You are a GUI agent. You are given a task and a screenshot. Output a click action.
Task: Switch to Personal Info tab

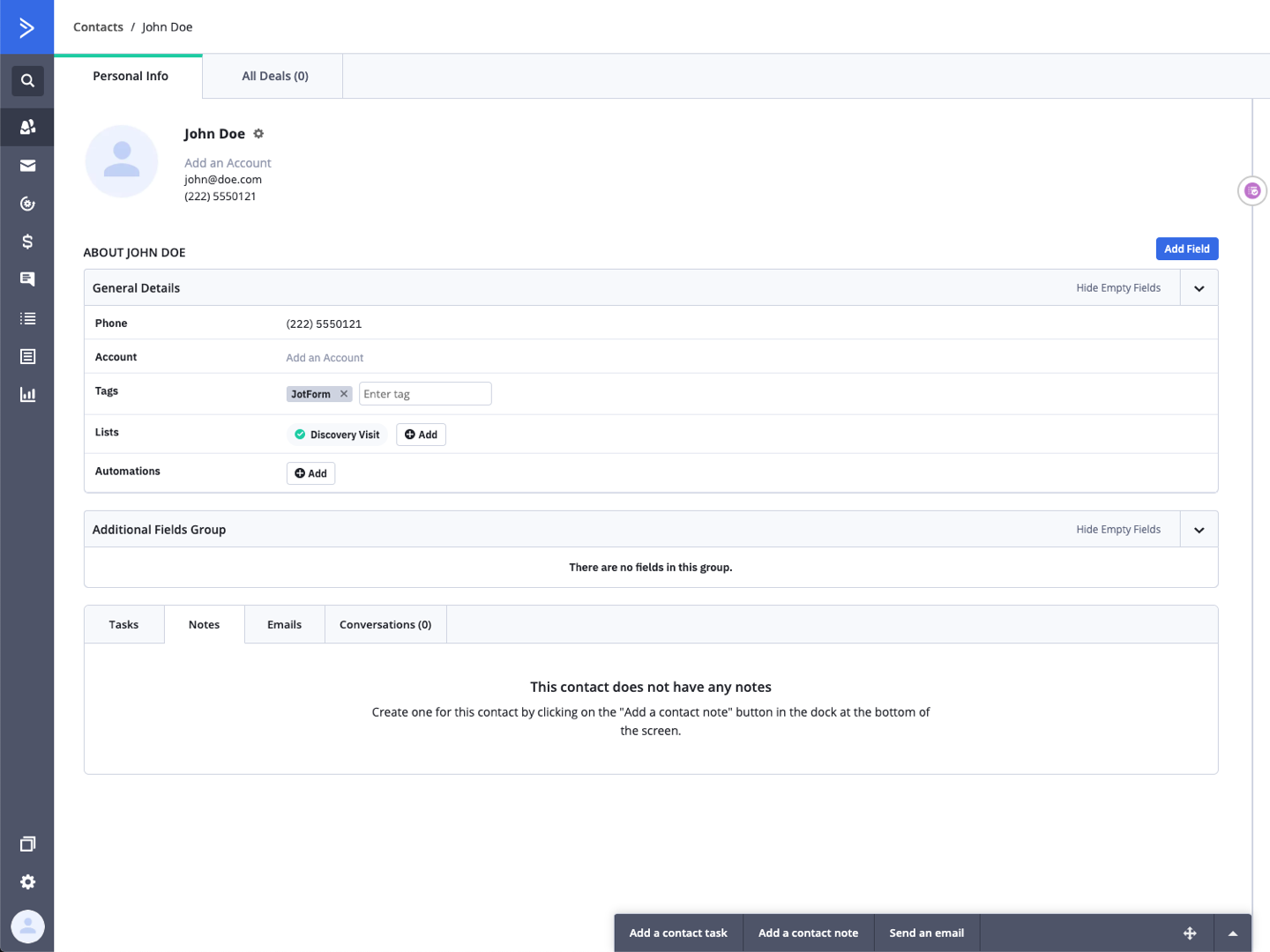point(129,77)
